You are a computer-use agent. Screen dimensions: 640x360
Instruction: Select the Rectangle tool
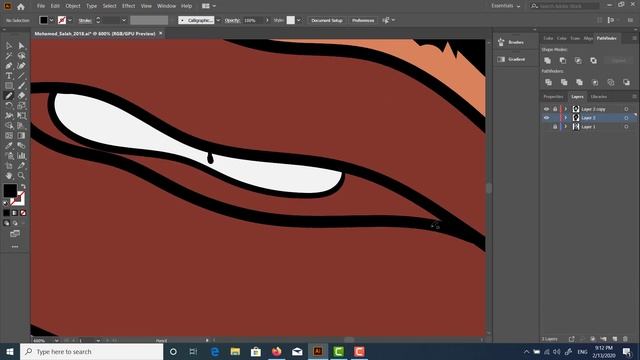click(x=9, y=86)
